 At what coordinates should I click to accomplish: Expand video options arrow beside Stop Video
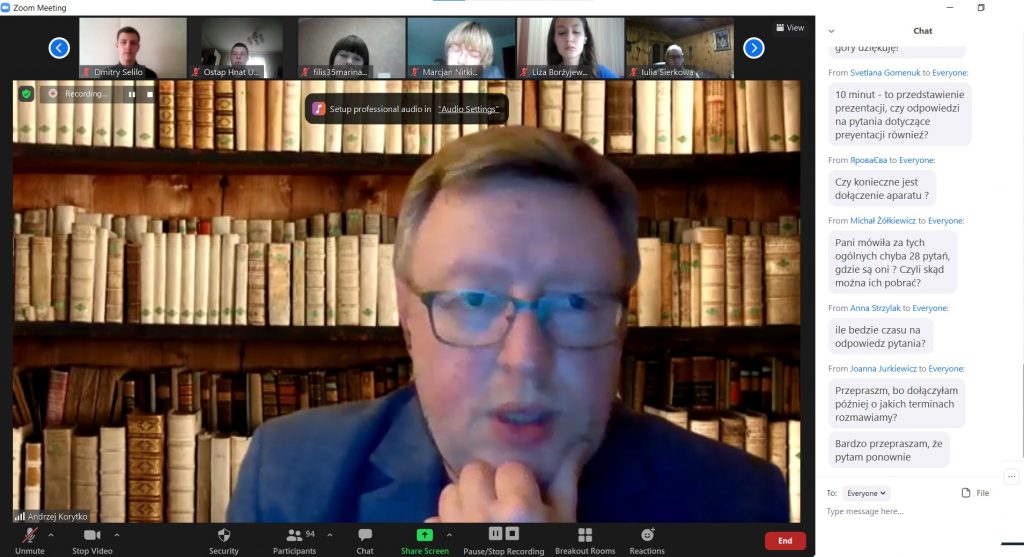click(x=117, y=534)
